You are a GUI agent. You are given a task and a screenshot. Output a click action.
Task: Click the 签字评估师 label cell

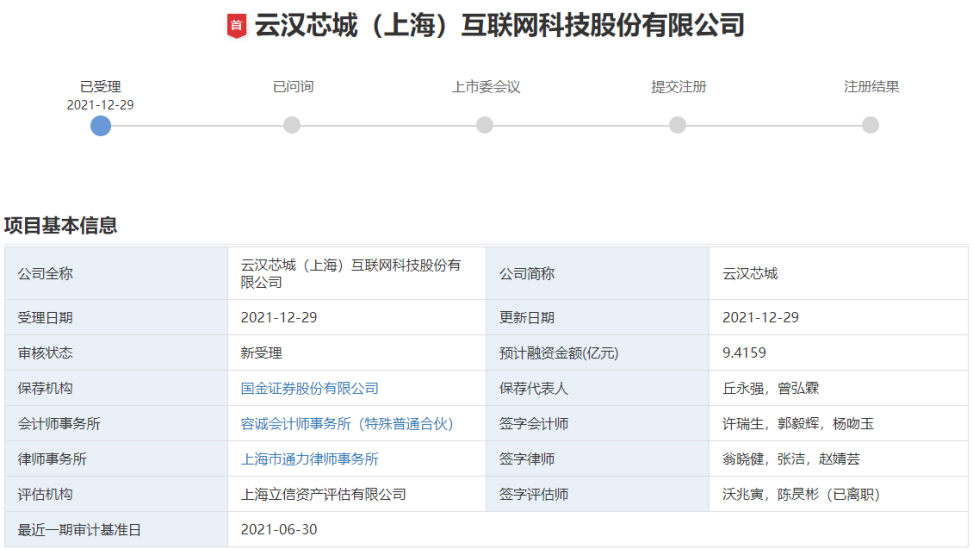point(598,494)
